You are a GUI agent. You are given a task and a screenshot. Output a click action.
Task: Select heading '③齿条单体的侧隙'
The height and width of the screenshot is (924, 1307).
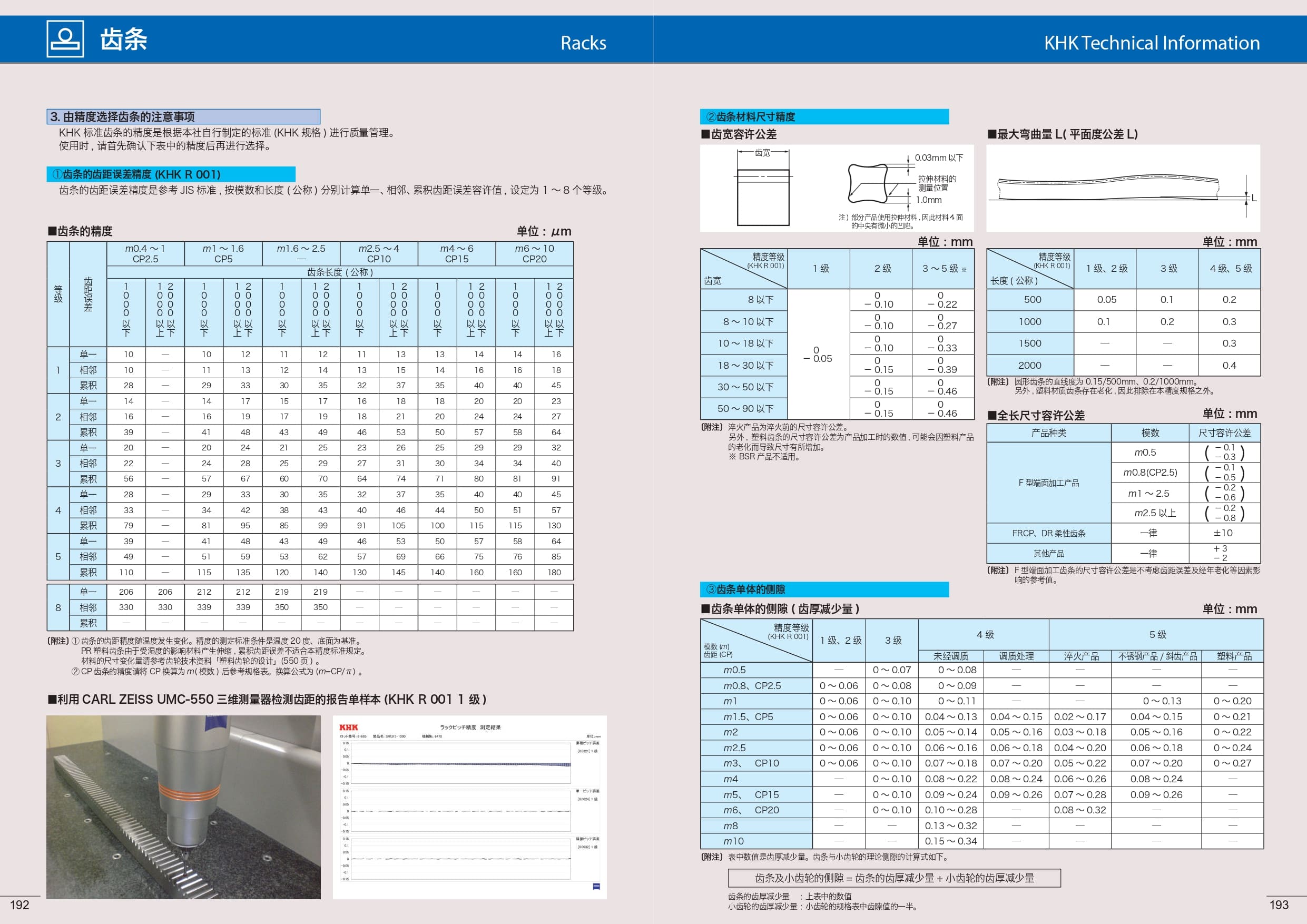[x=824, y=590]
